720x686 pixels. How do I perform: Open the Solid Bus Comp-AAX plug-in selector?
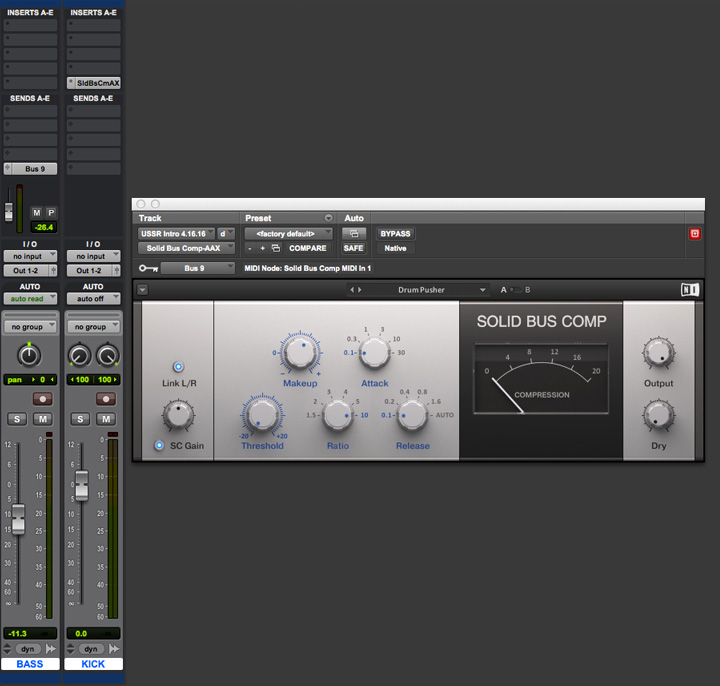(186, 248)
